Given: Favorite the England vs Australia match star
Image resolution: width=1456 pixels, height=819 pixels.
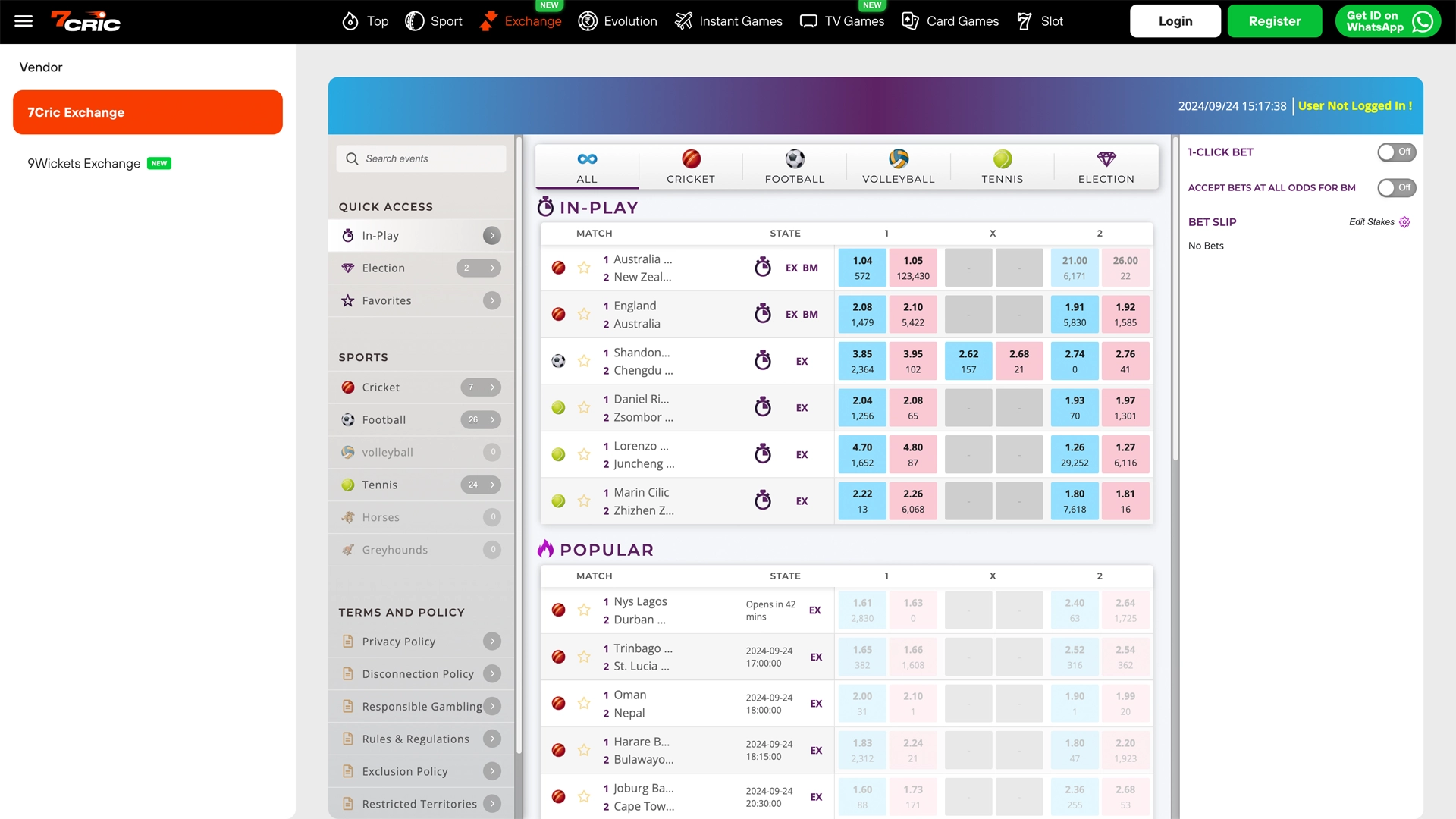Looking at the screenshot, I should point(584,314).
